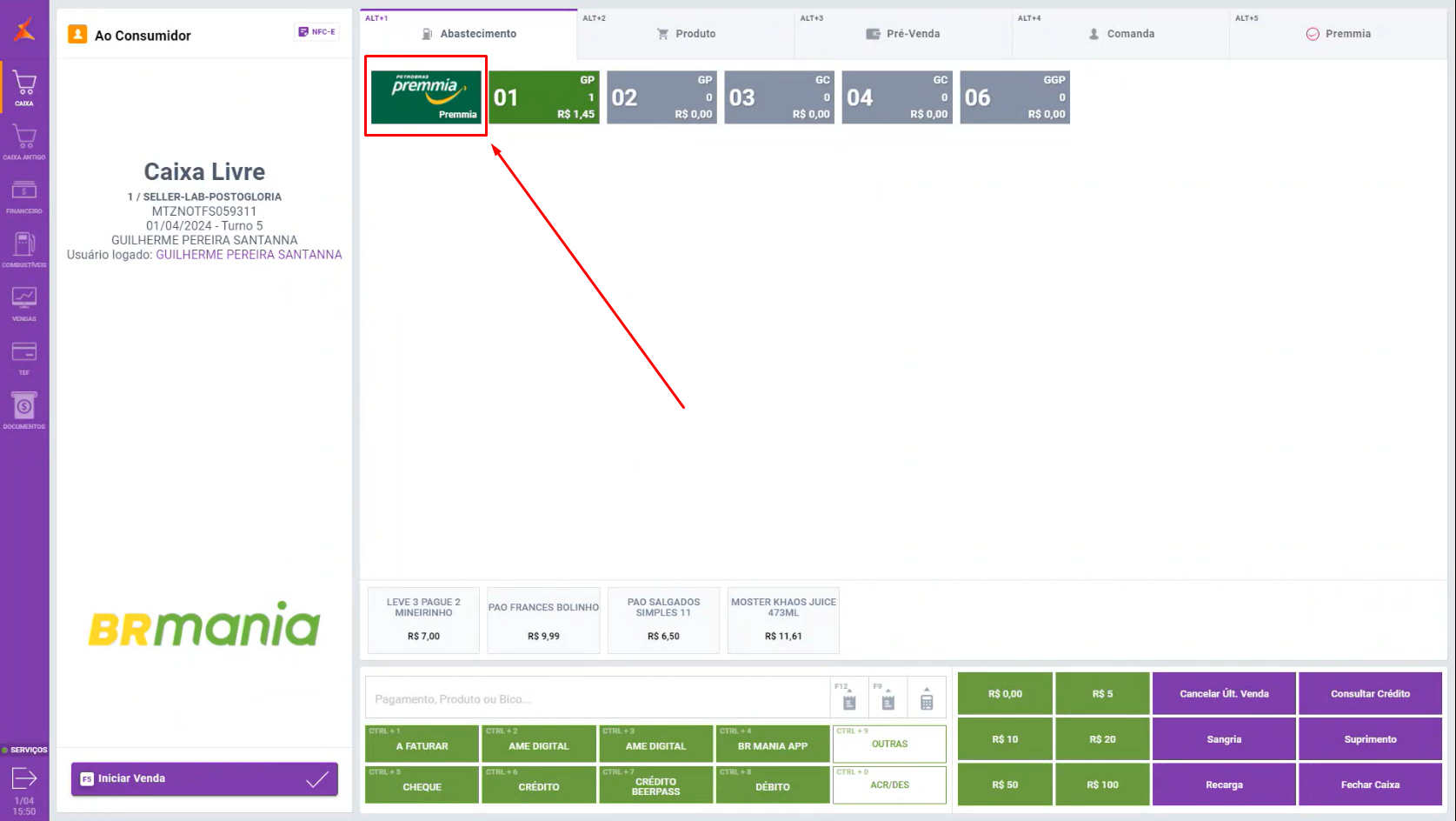Click the app logo at top left
The height and width of the screenshot is (821, 1456).
click(x=25, y=29)
